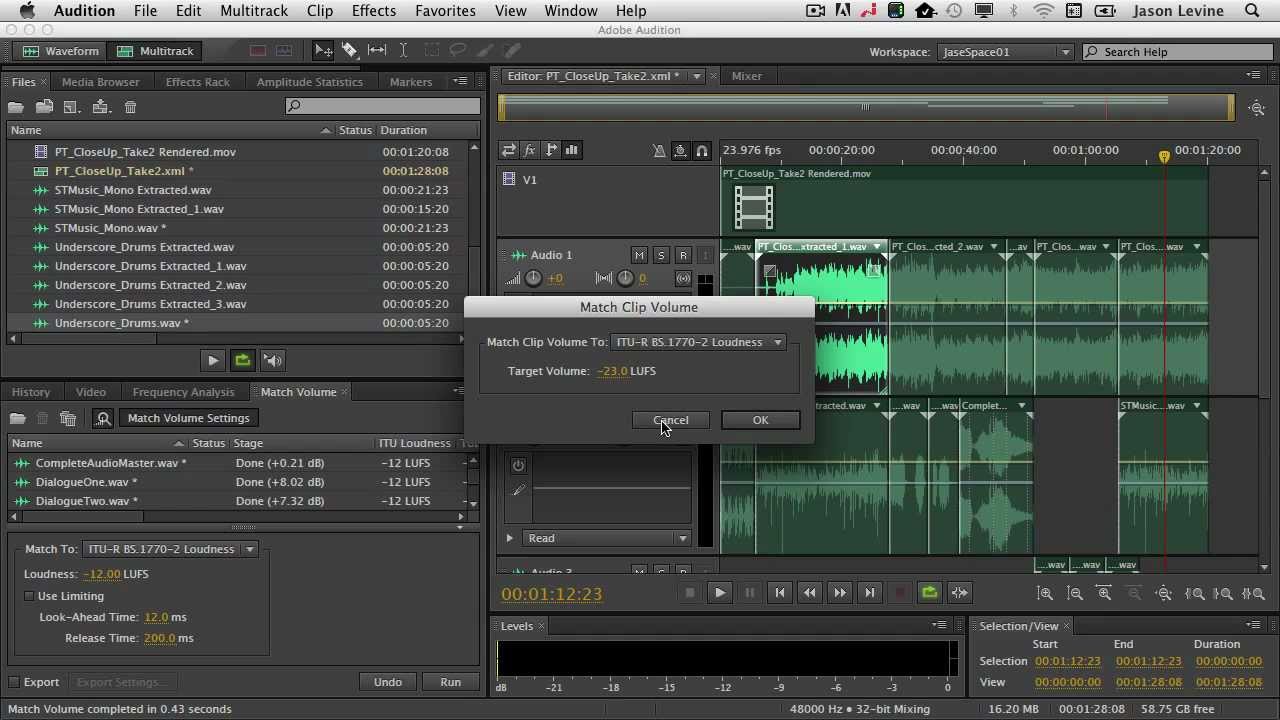Image resolution: width=1280 pixels, height=720 pixels.
Task: Solo the Audio 1 track
Action: [661, 255]
